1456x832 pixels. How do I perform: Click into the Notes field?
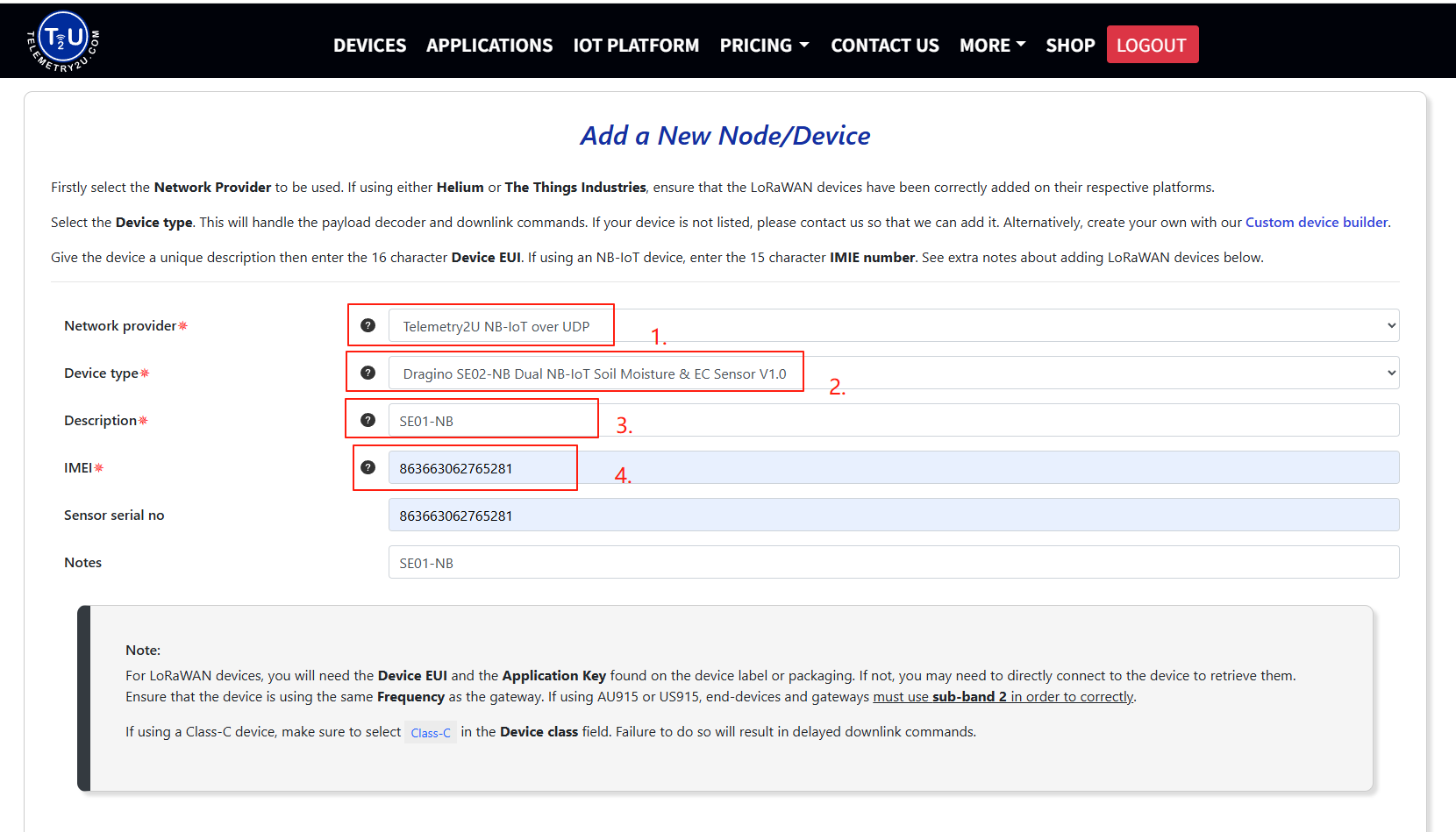(894, 562)
